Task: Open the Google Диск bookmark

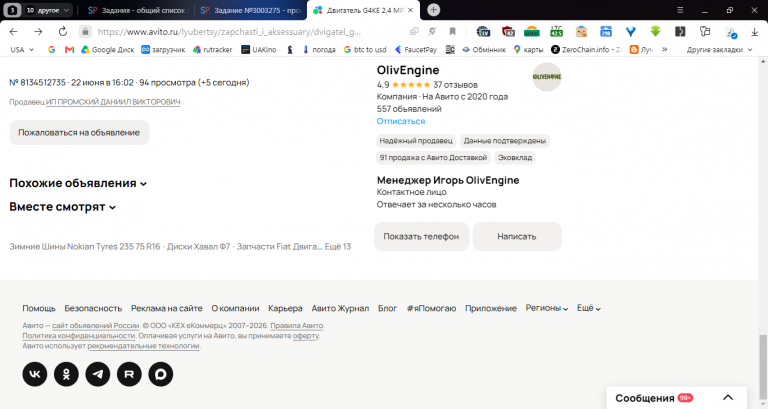Action: (108, 49)
